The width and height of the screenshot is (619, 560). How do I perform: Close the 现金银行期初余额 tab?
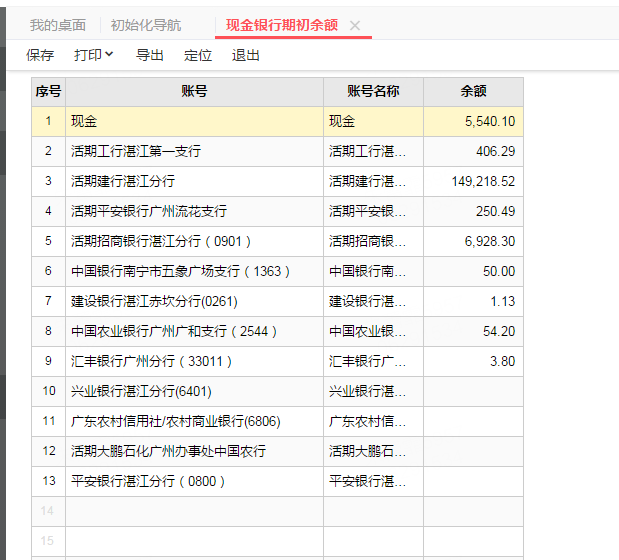355,26
